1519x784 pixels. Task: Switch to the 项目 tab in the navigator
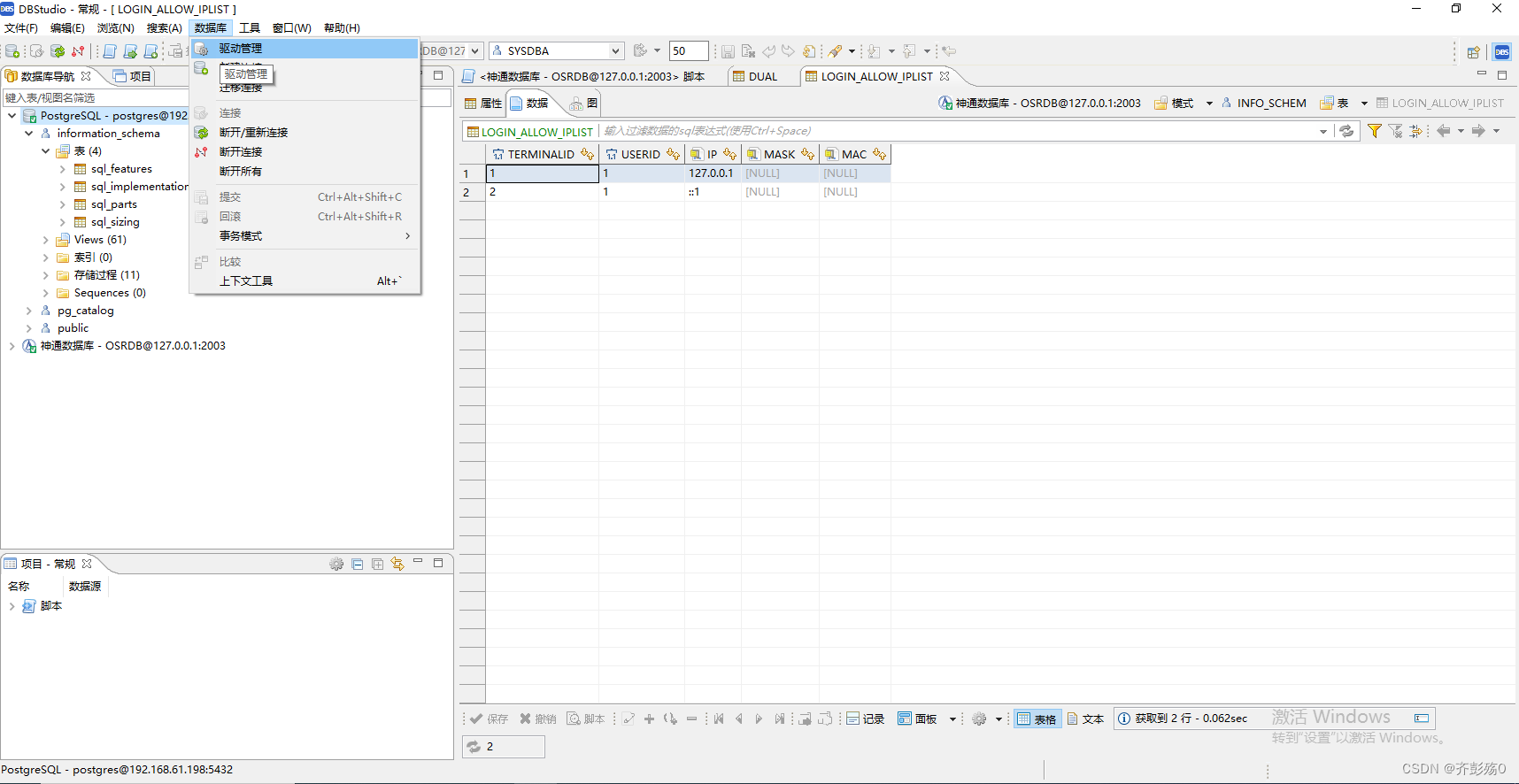[x=133, y=77]
